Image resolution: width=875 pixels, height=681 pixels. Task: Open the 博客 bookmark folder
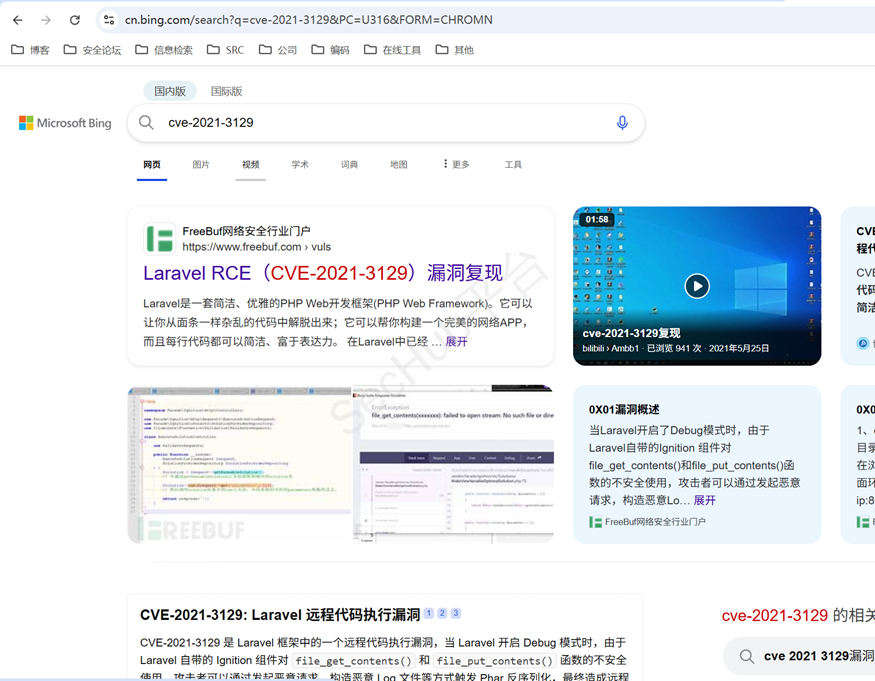pyautogui.click(x=31, y=50)
